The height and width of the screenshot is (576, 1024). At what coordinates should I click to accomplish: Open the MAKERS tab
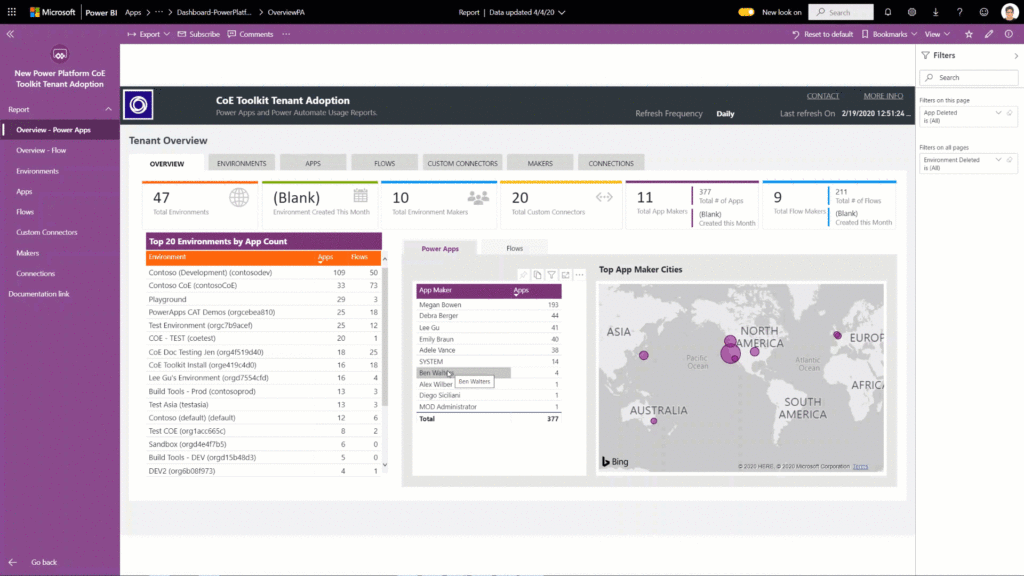click(x=540, y=163)
